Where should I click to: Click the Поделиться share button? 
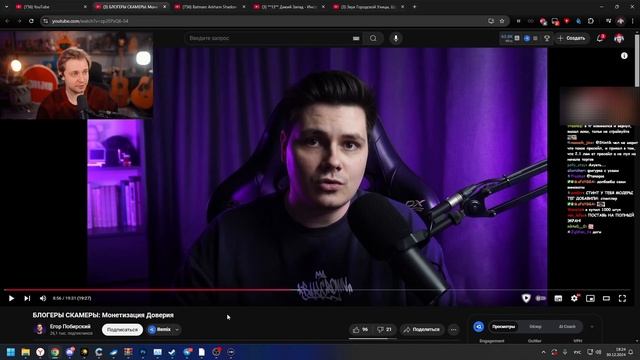tap(422, 329)
